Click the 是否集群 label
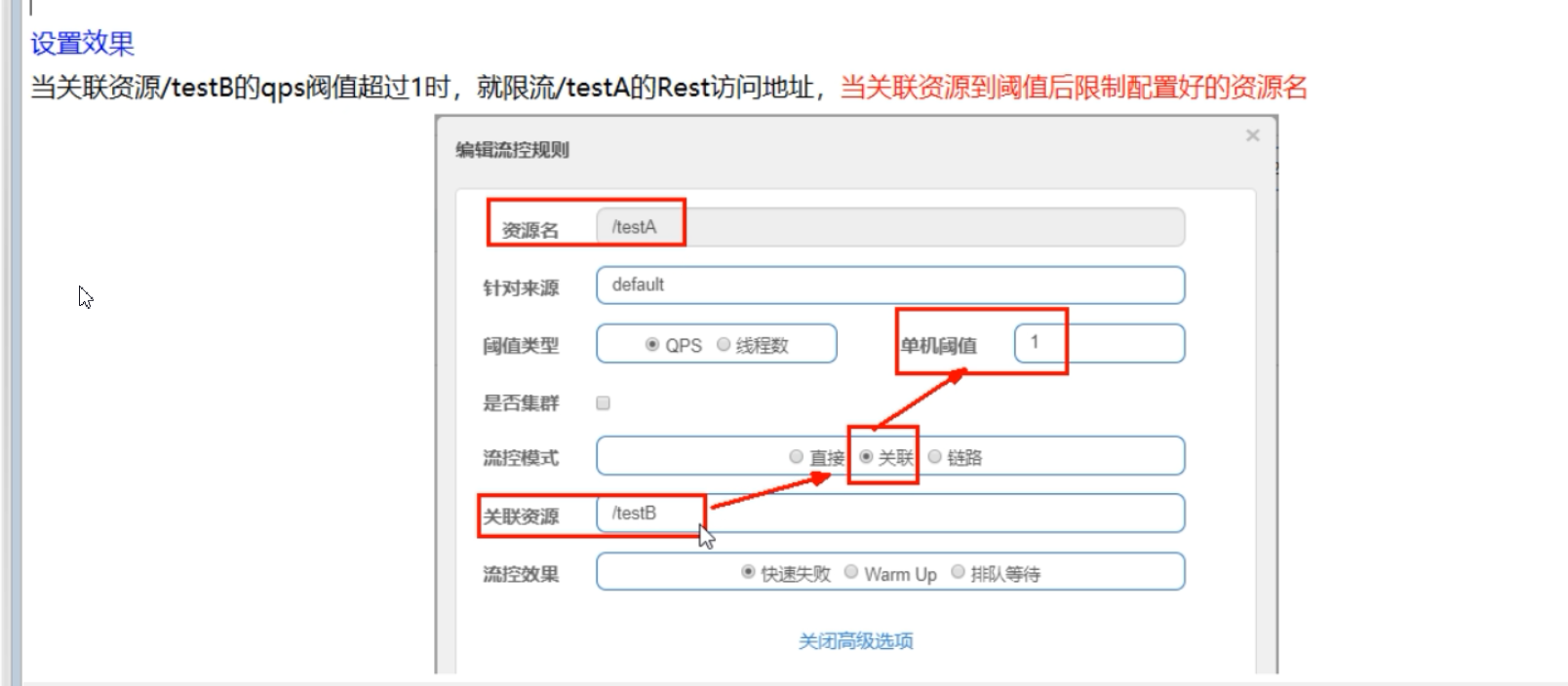The image size is (1568, 686). 521,402
